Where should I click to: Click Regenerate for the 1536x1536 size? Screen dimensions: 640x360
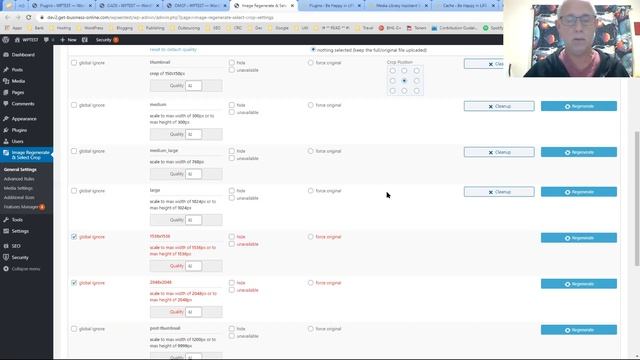point(579,238)
